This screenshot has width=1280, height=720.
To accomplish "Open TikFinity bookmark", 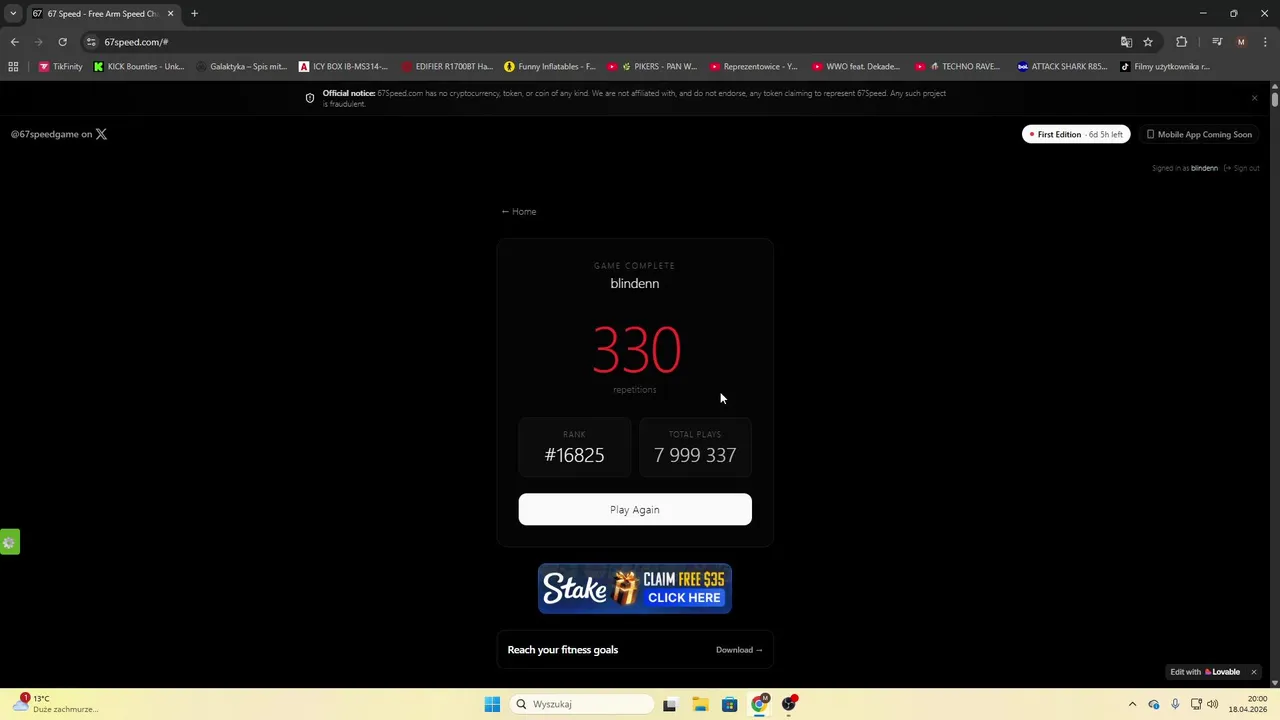I will (x=61, y=67).
